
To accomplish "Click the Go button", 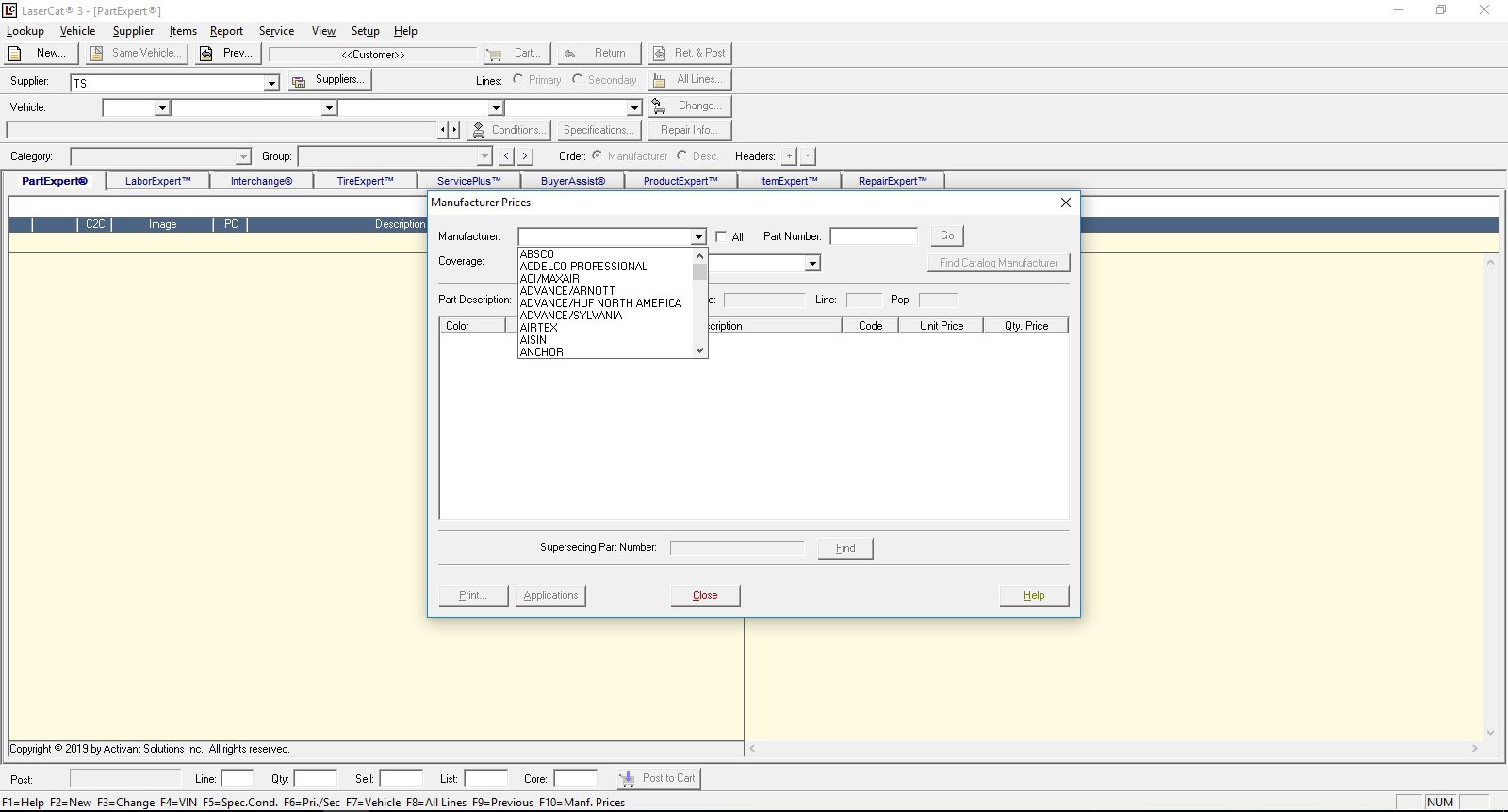I will point(947,235).
